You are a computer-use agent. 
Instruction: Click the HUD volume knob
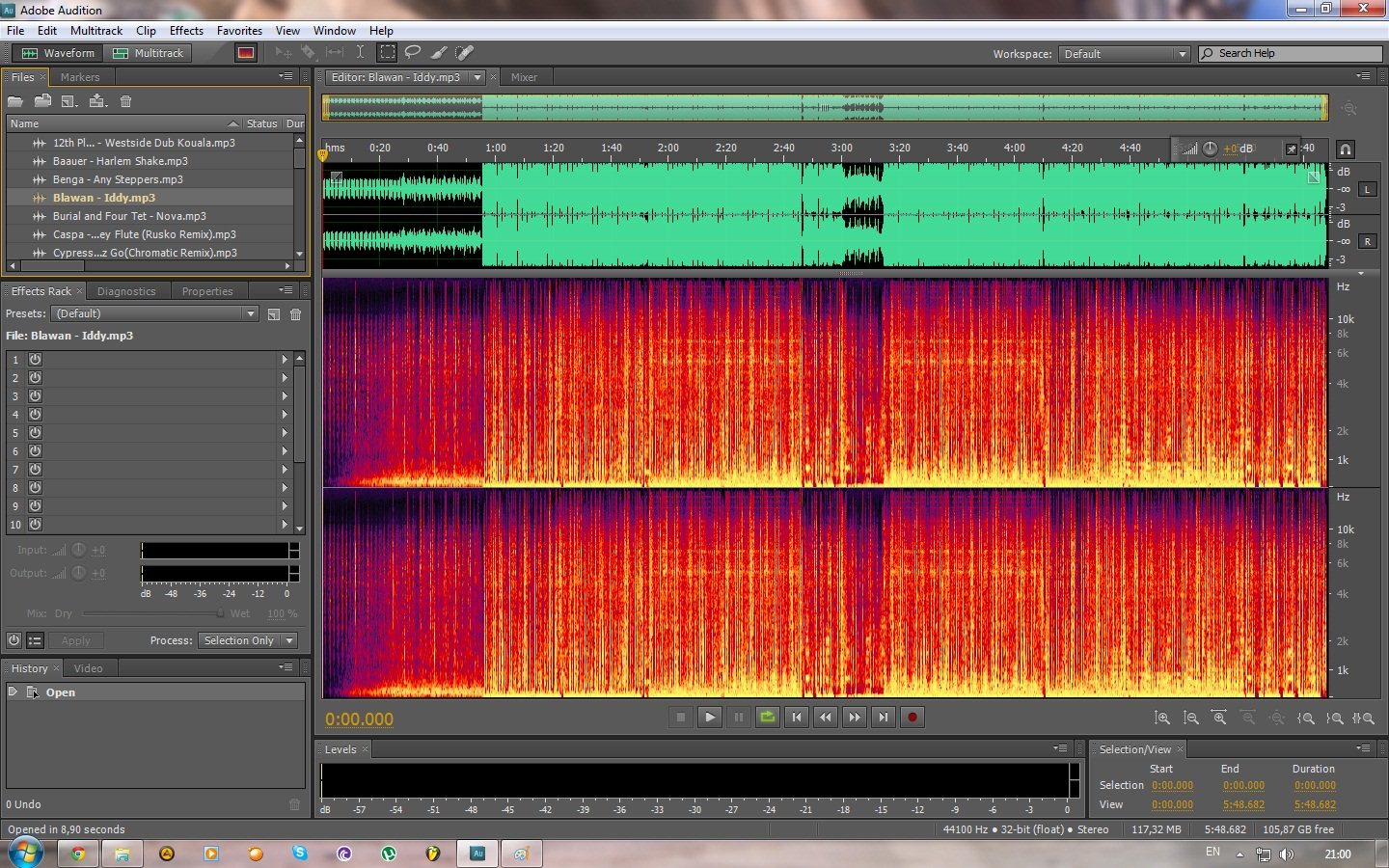1210,149
